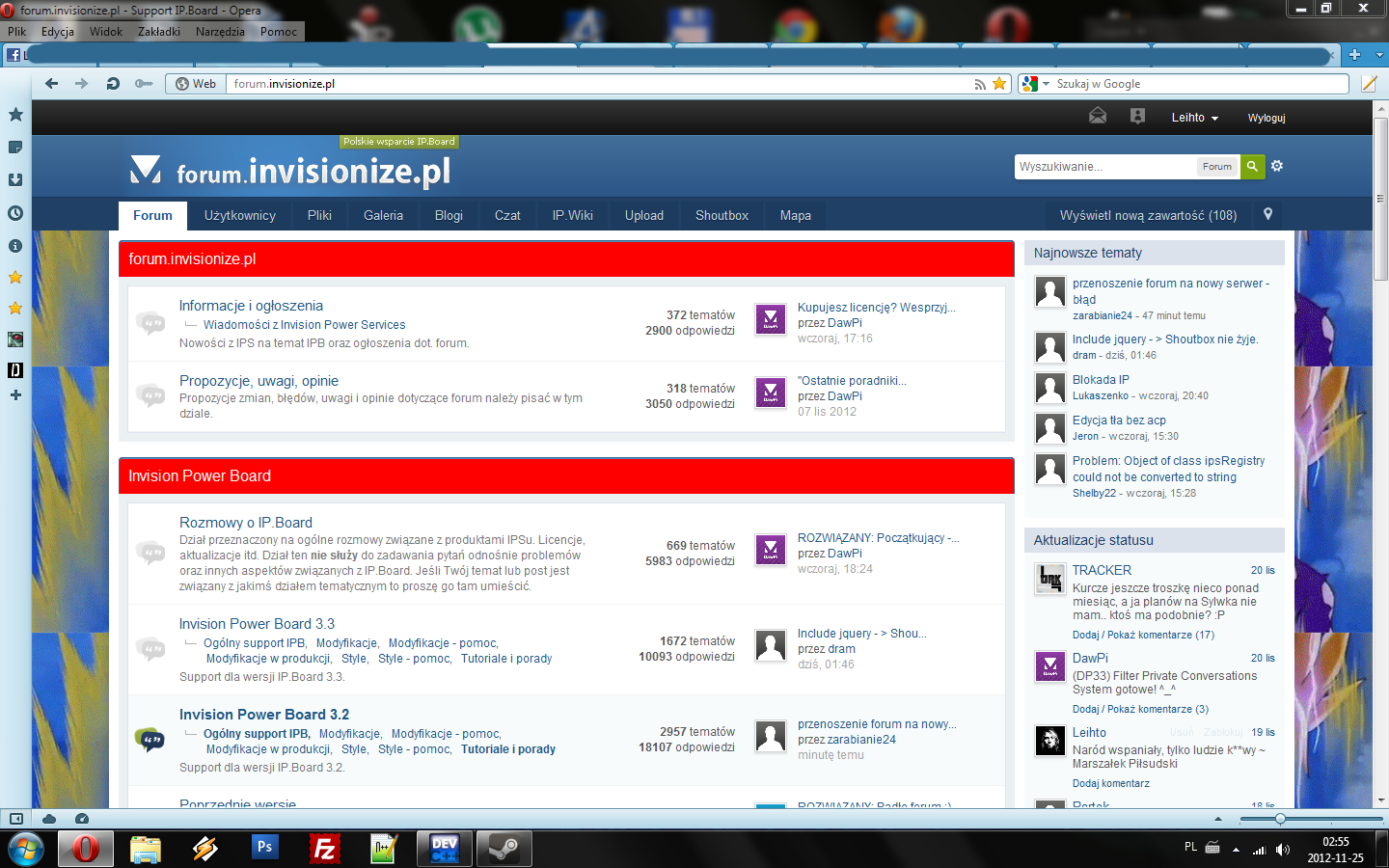
Task: Toggle the bookmark star in address bar
Action: [x=999, y=84]
